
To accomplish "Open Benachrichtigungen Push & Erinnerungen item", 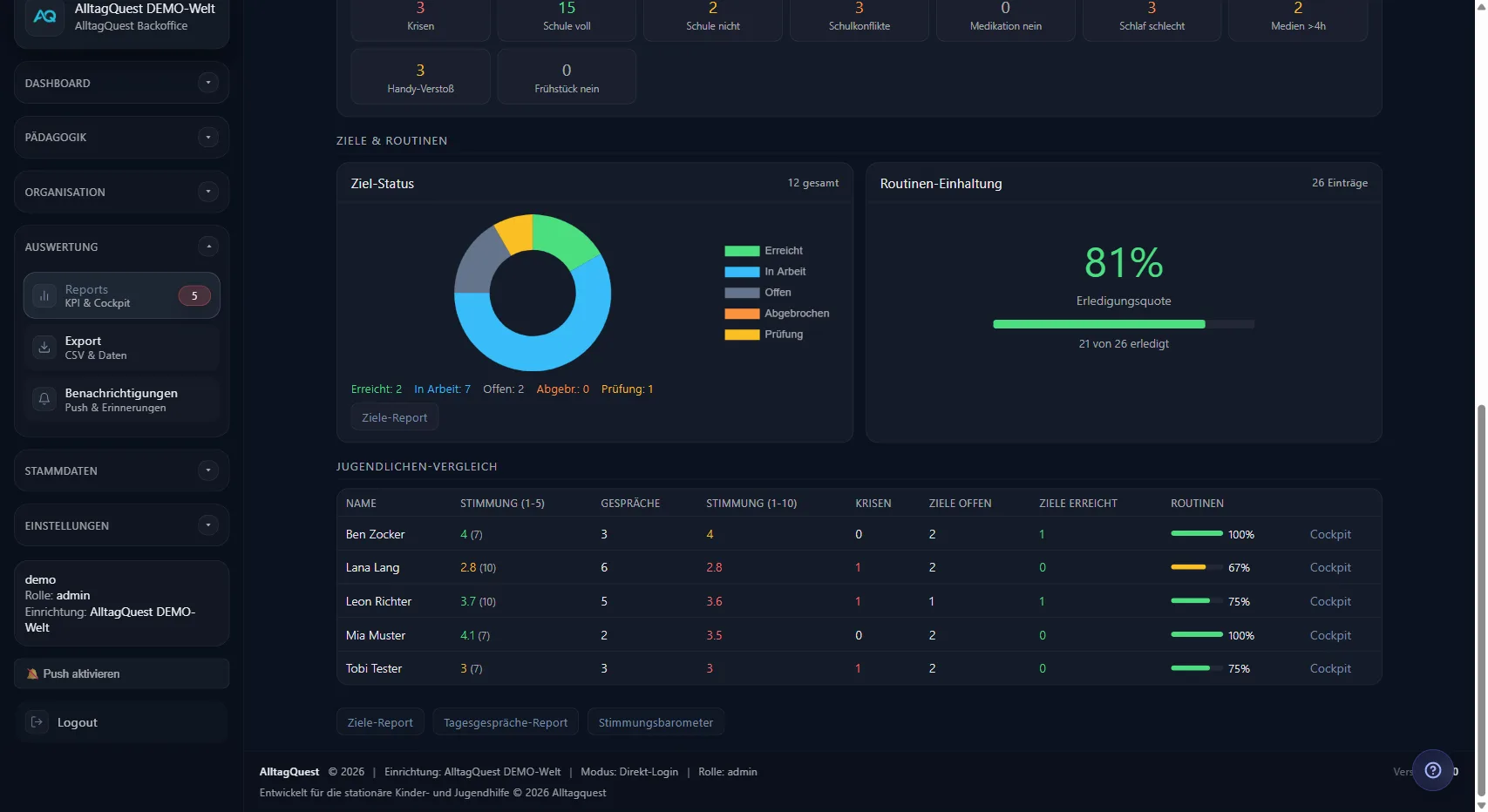I will click(x=121, y=400).
